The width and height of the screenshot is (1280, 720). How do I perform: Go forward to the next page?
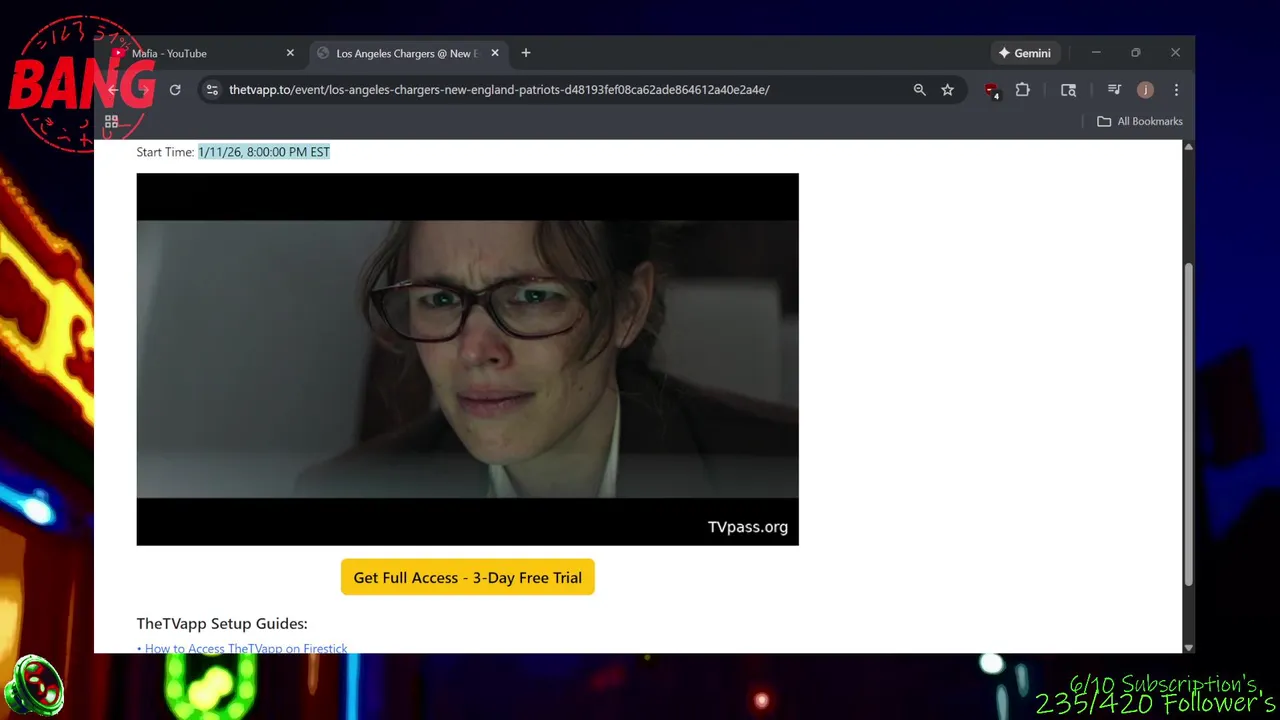pos(144,90)
